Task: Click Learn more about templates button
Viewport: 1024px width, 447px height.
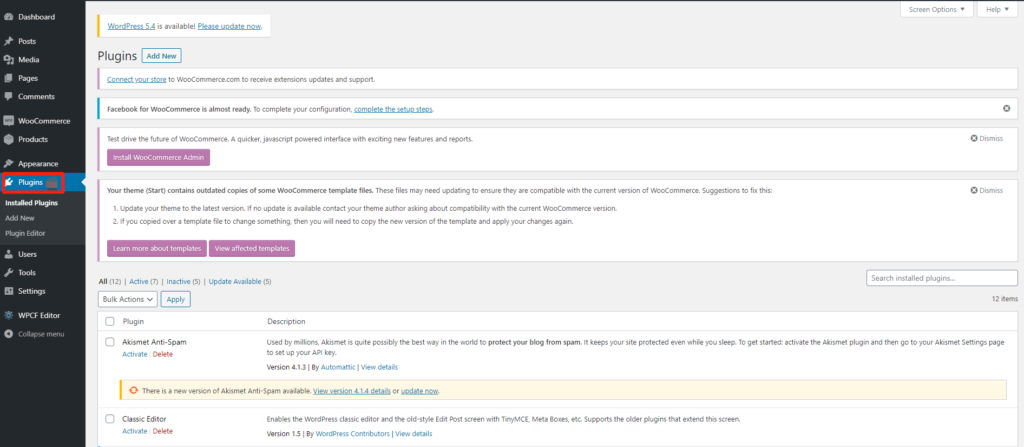Action: pos(157,248)
